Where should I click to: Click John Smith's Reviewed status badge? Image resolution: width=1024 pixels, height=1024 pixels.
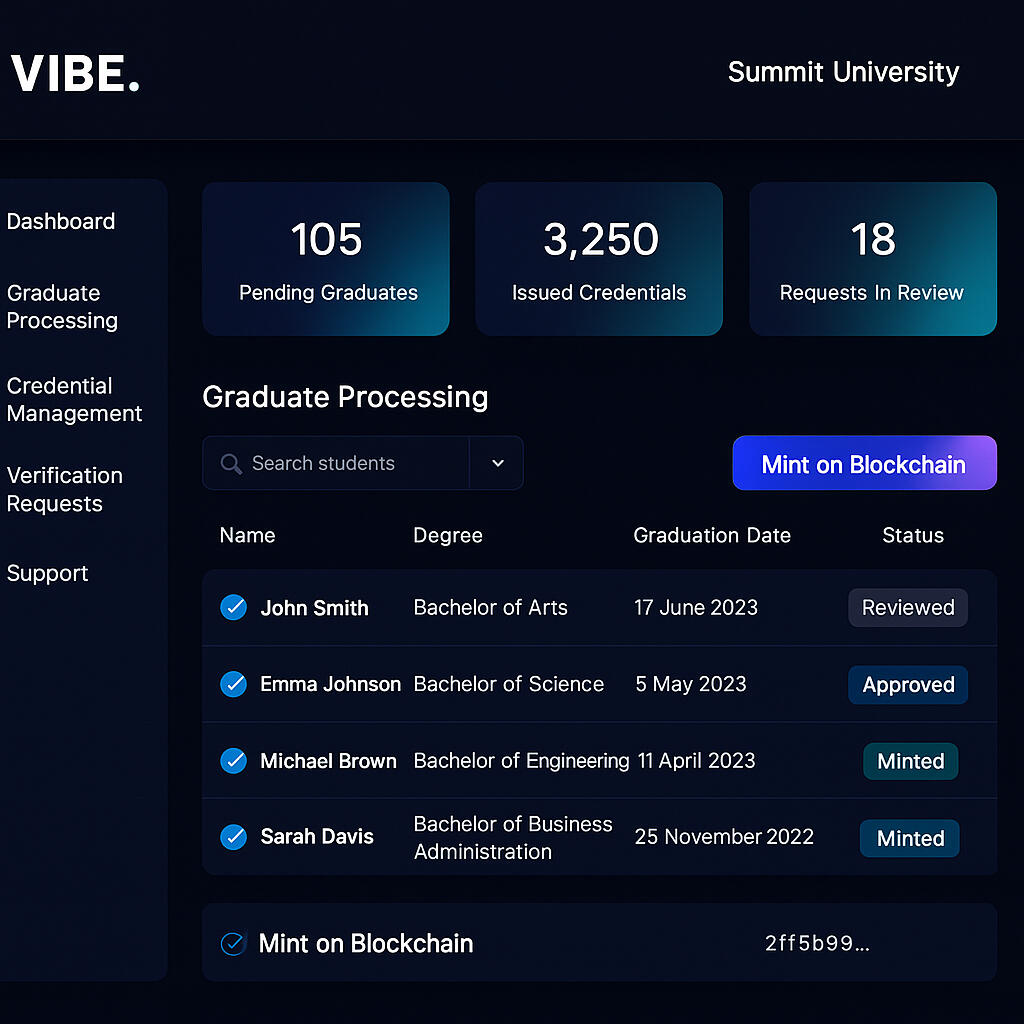[908, 607]
